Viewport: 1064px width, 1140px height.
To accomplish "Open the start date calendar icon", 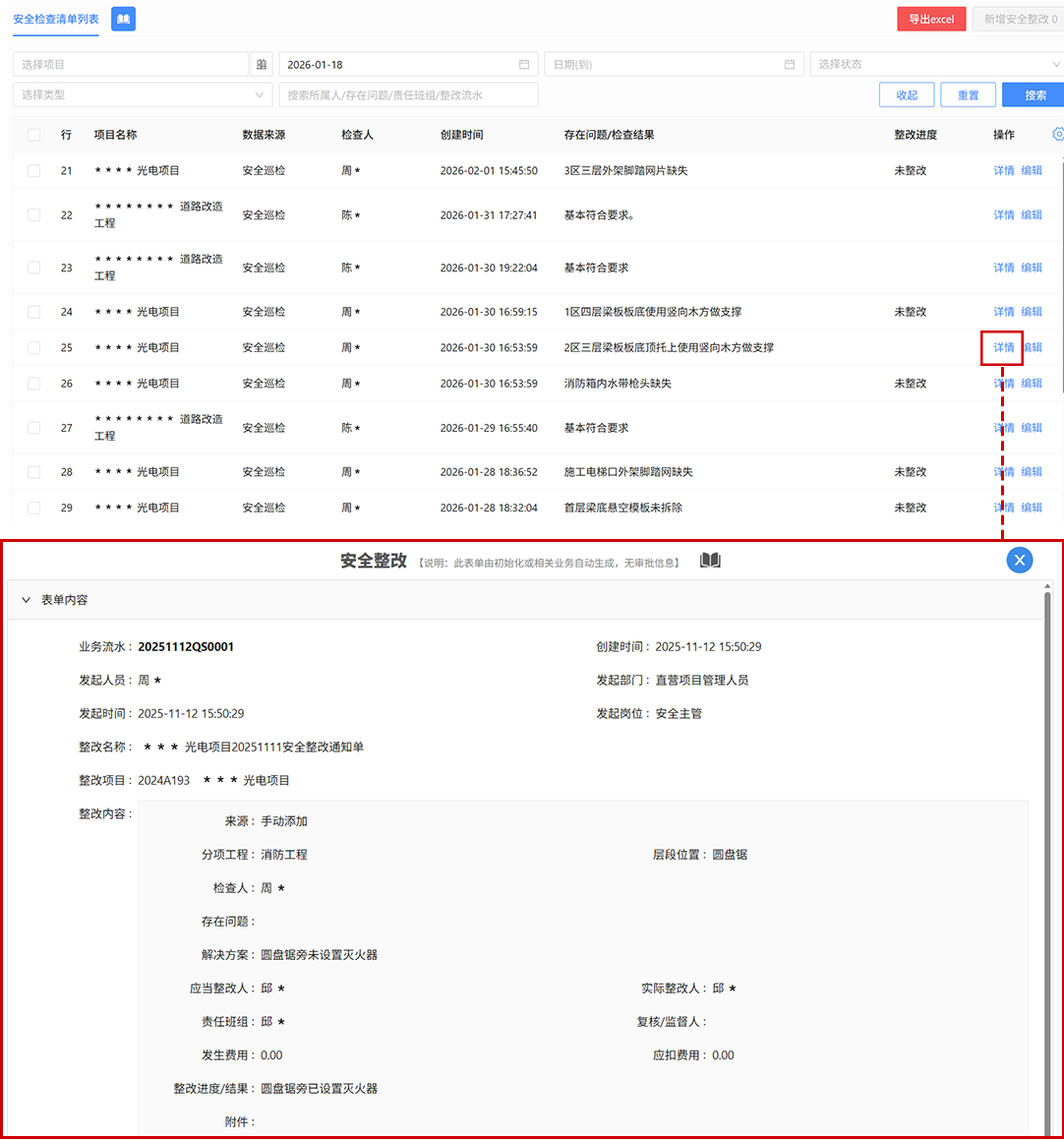I will pyautogui.click(x=524, y=65).
